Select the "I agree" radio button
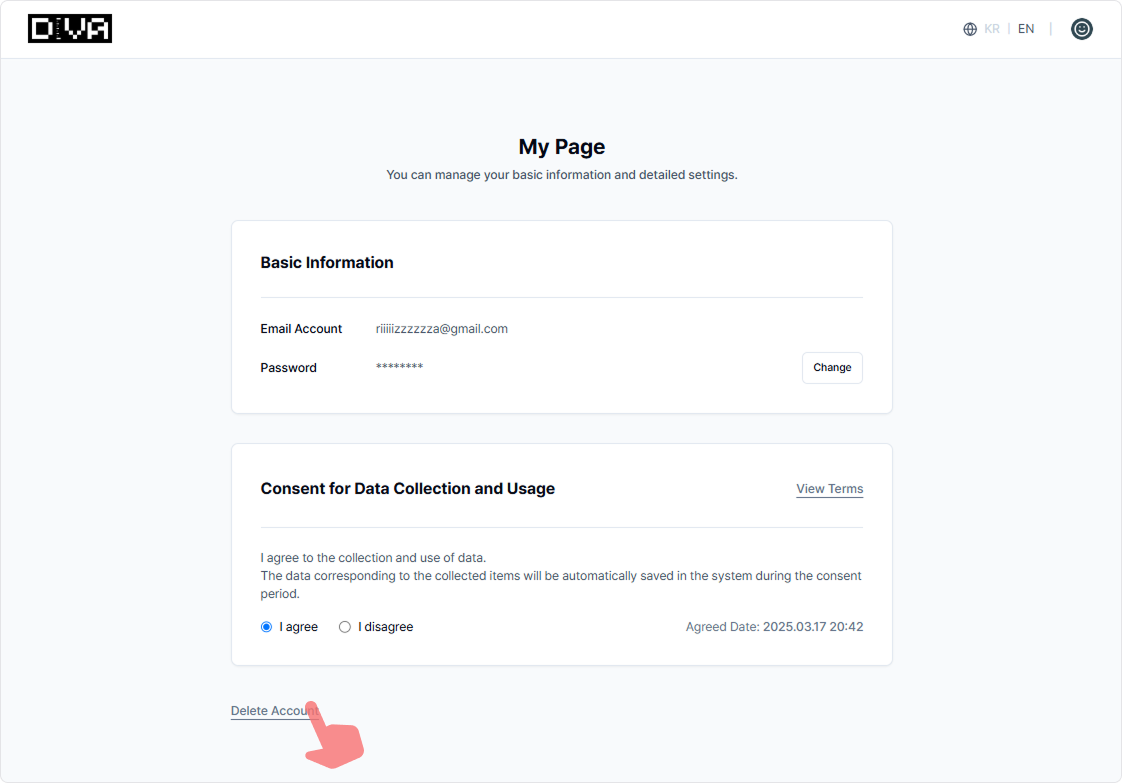 pyautogui.click(x=266, y=627)
